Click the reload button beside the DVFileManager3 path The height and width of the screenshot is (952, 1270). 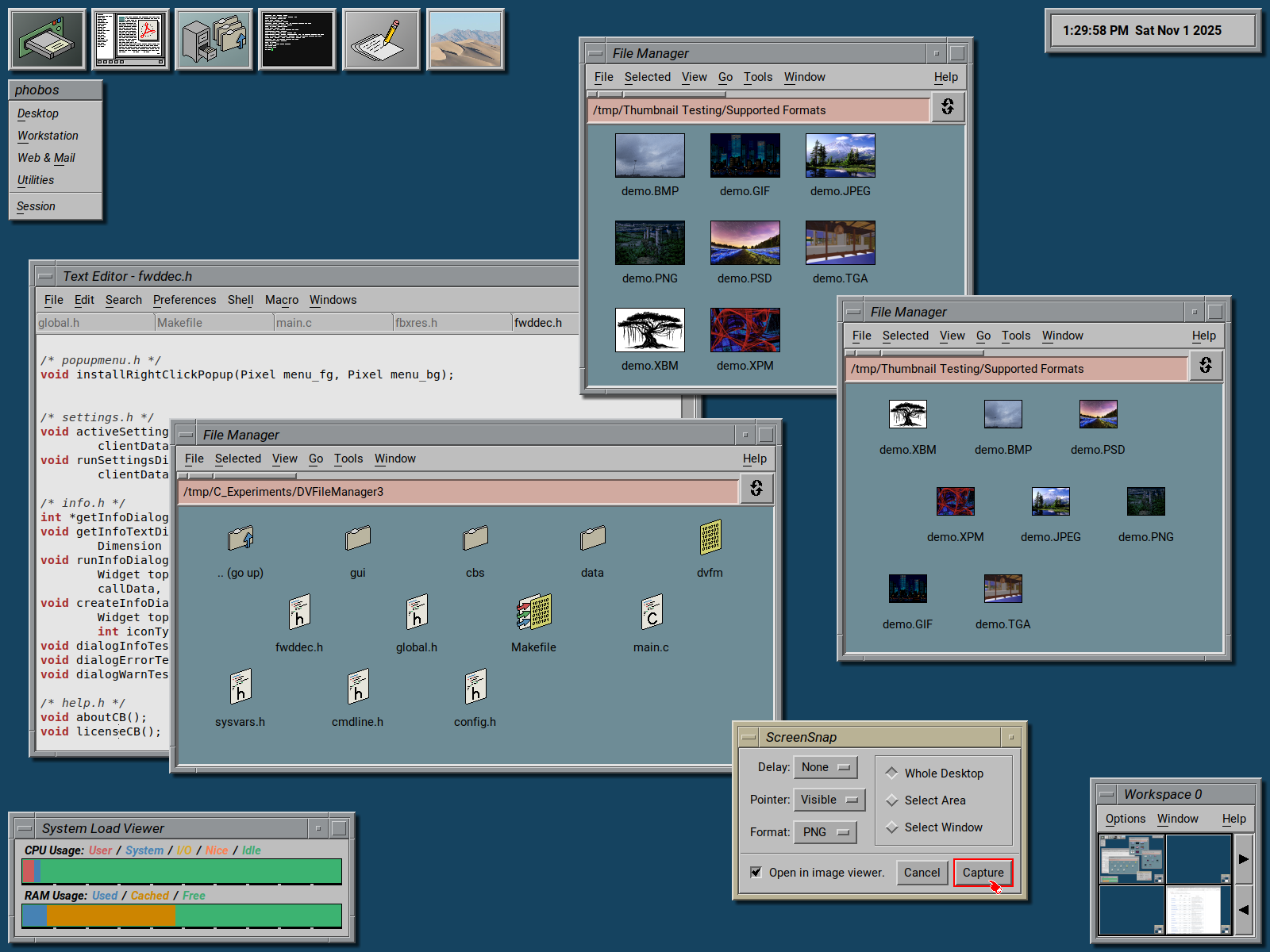(x=756, y=489)
